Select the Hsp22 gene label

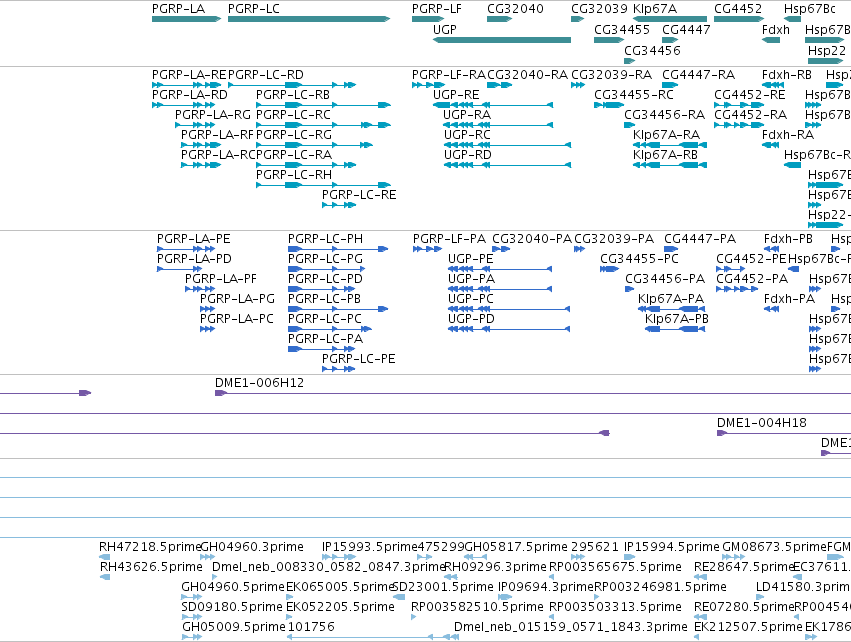[827, 50]
